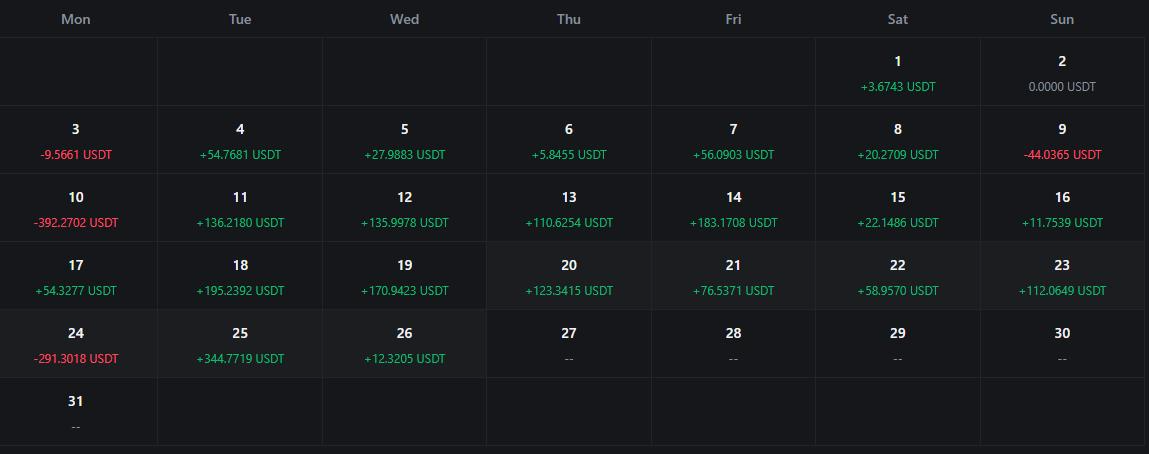The width and height of the screenshot is (1149, 454).
Task: Click day 16 with +11.7539 USDT
Action: tap(1062, 208)
